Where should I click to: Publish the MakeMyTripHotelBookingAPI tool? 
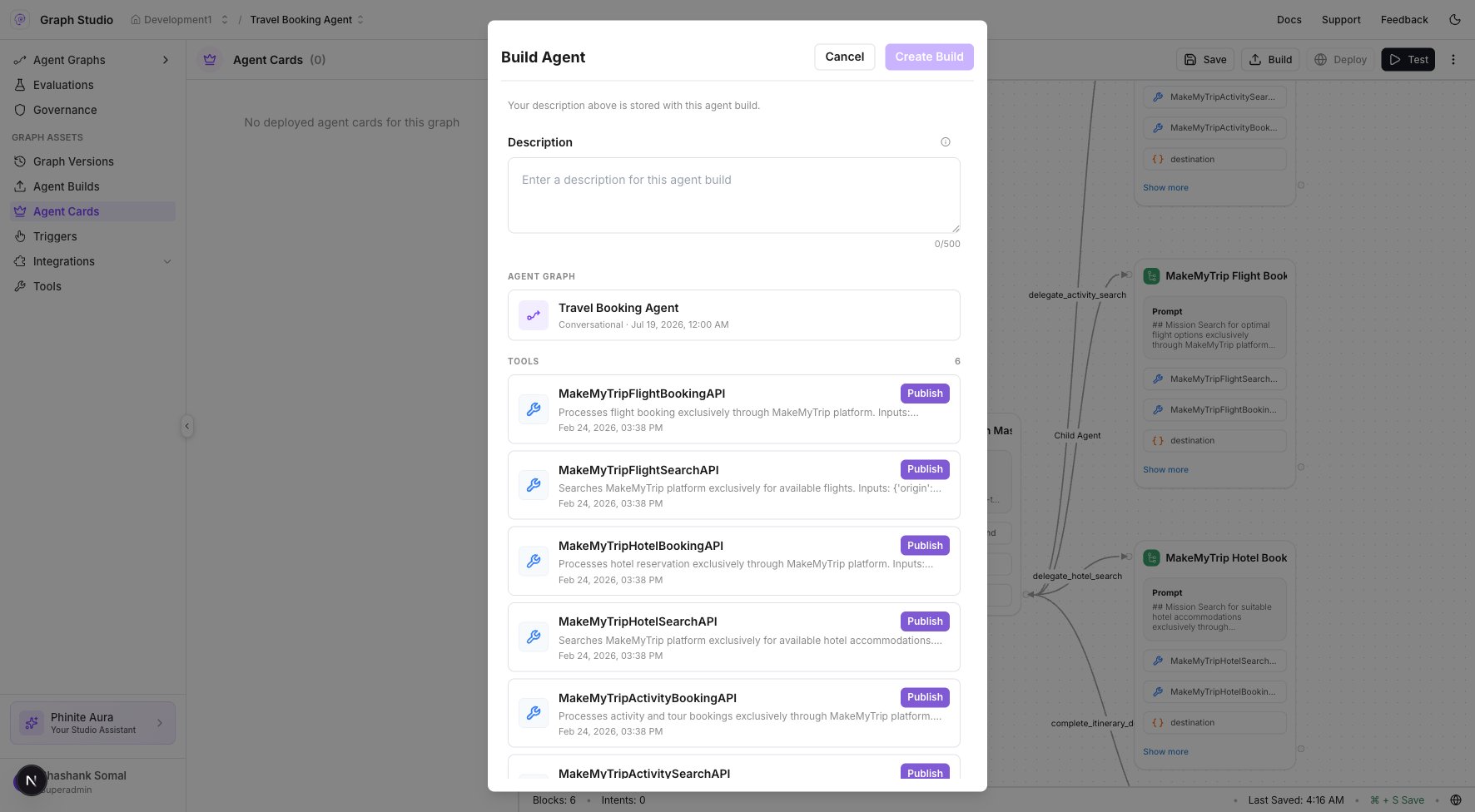coord(925,546)
